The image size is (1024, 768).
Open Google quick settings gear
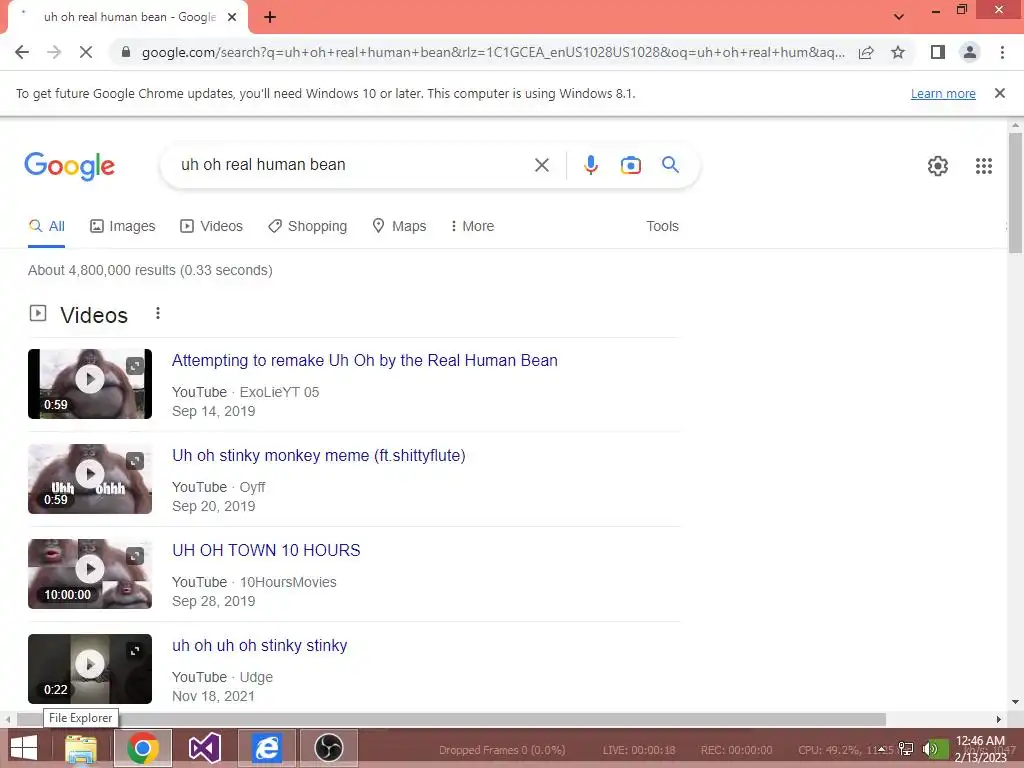938,166
